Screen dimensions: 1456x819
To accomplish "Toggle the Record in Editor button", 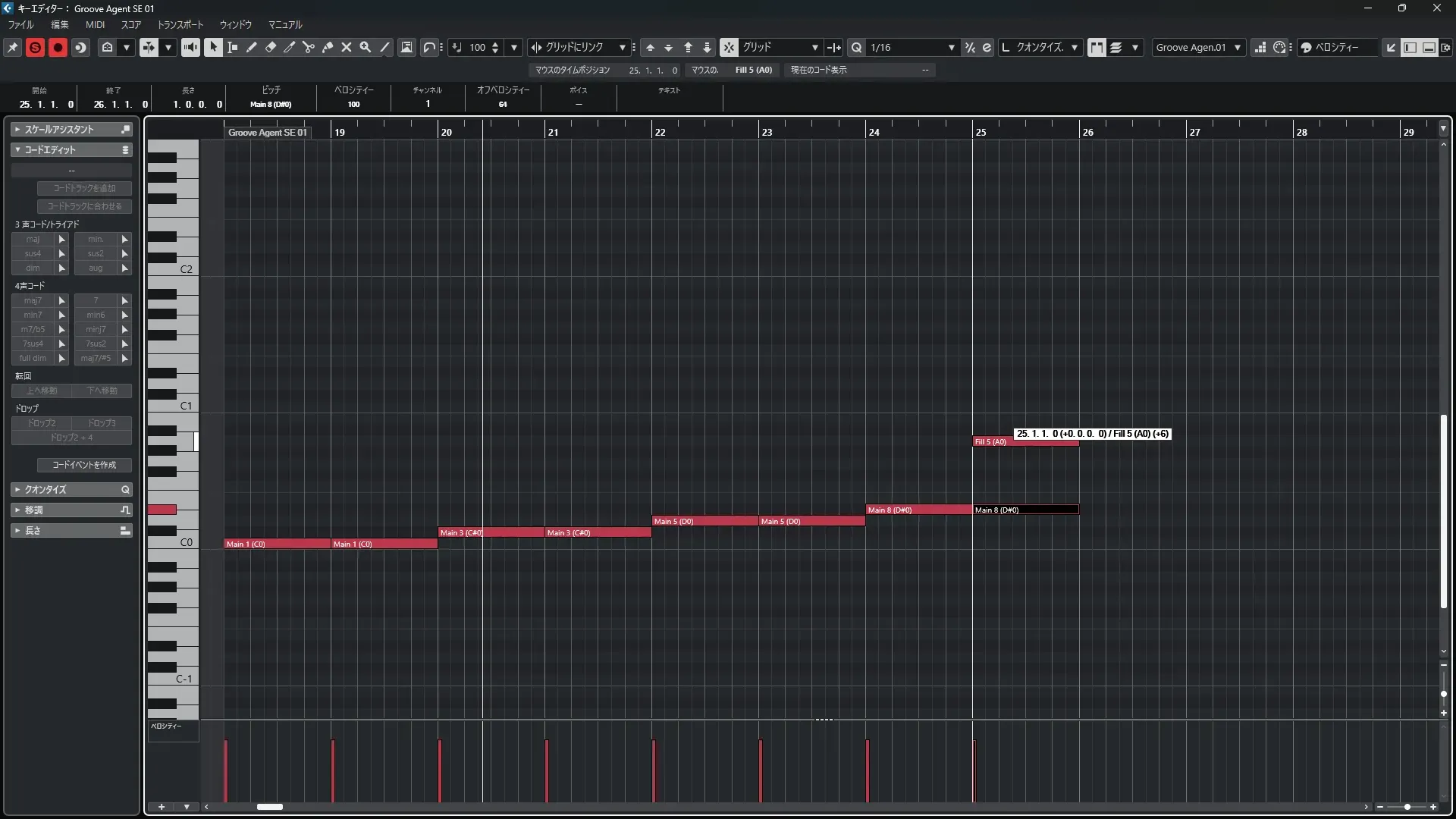I will coord(58,47).
